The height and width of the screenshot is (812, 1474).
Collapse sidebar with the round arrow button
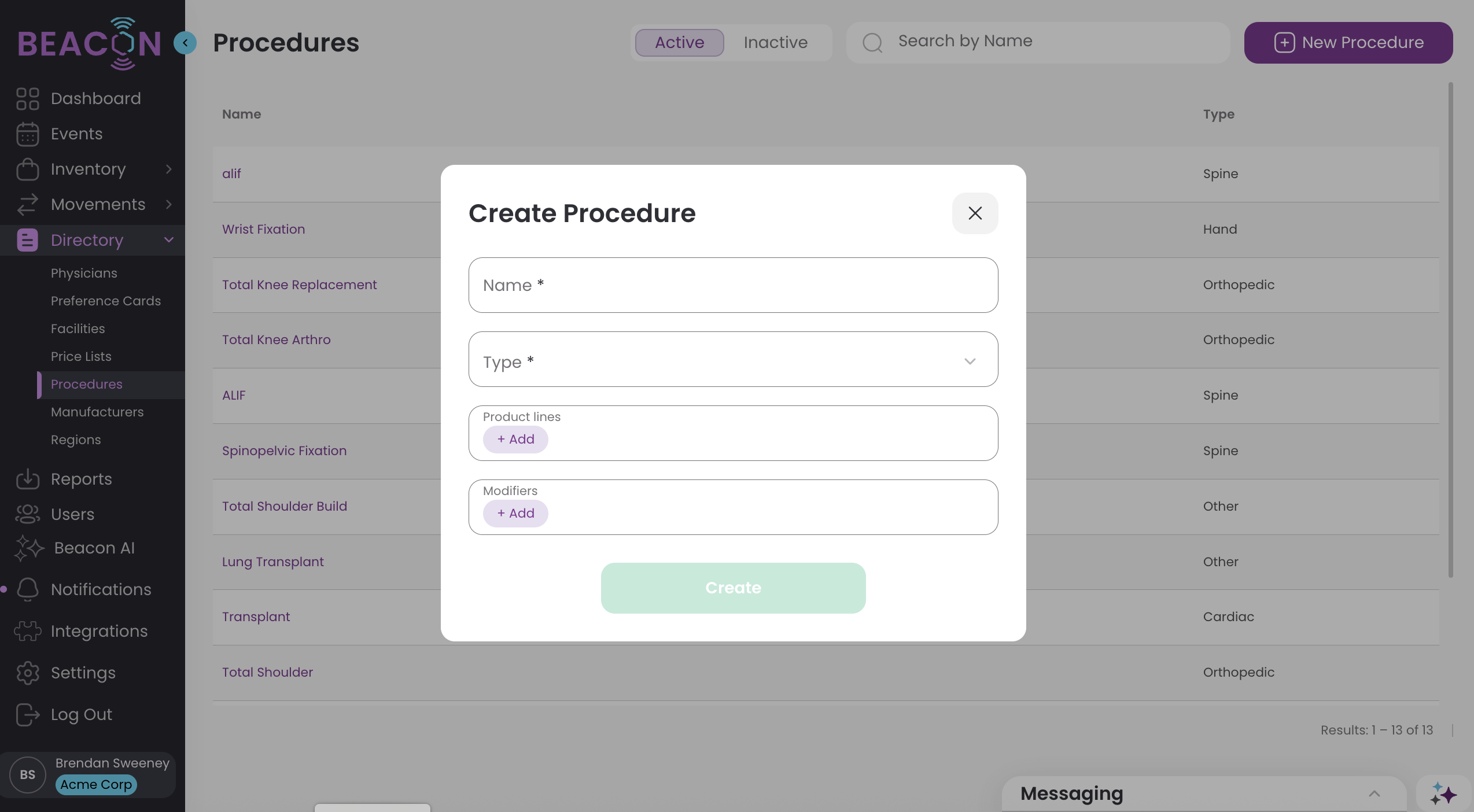(x=185, y=42)
